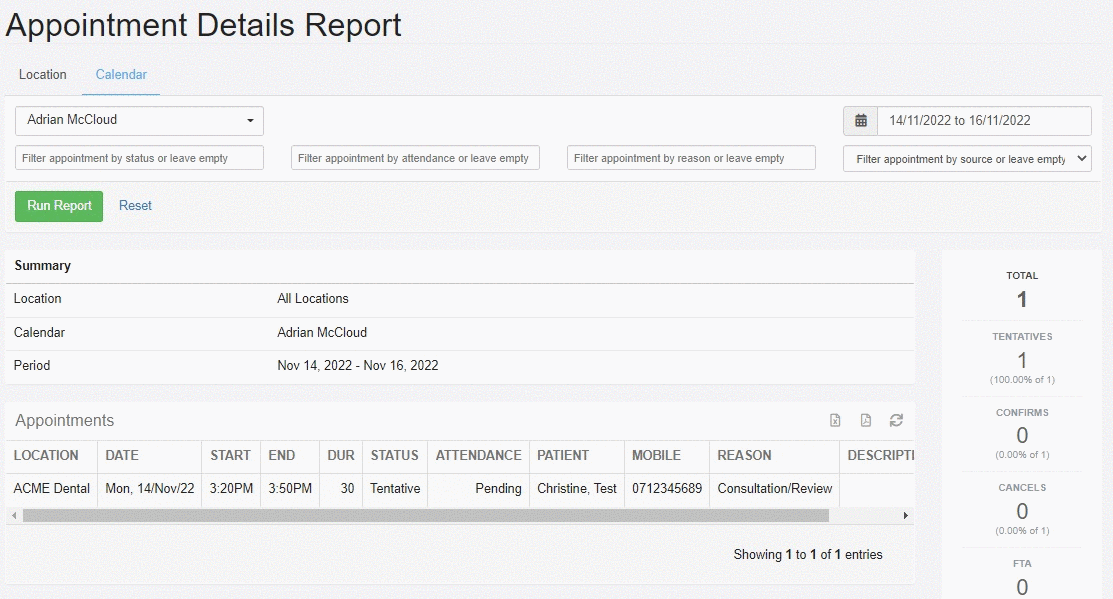Open the source filter dropdown
The height and width of the screenshot is (599, 1113).
(x=967, y=159)
